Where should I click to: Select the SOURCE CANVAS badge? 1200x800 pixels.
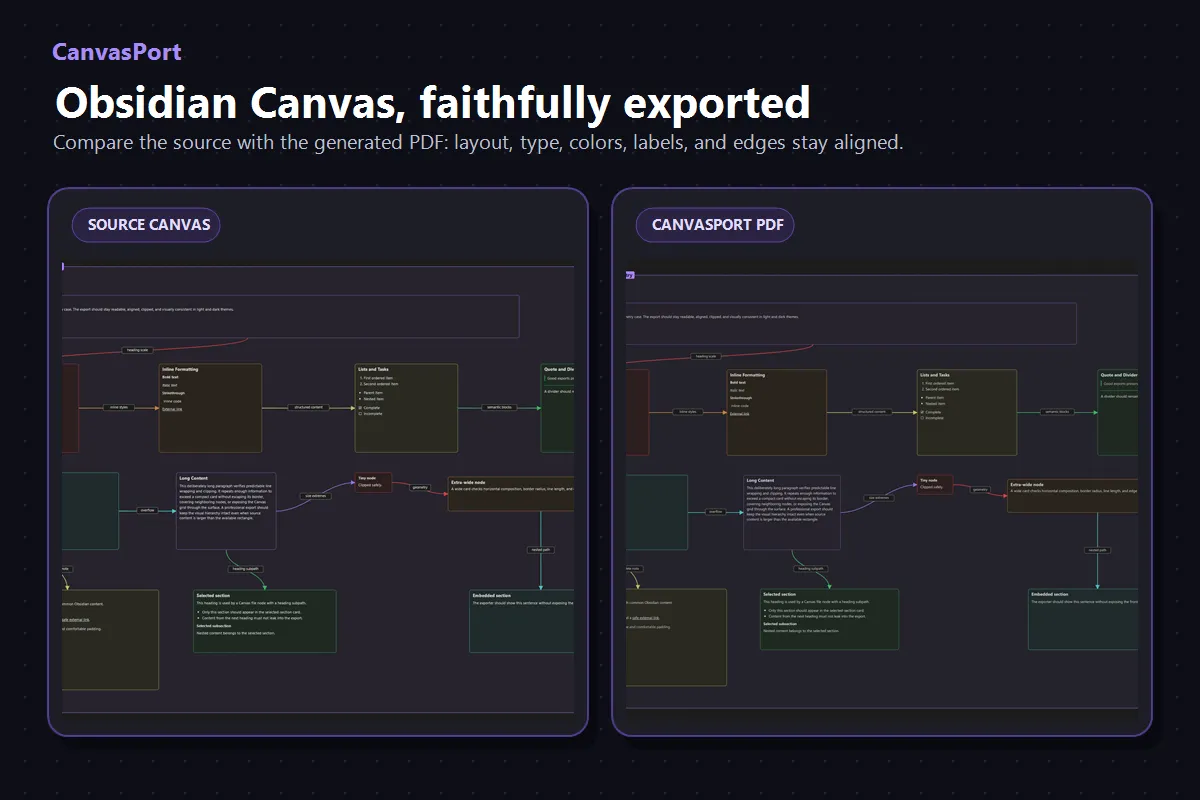146,225
